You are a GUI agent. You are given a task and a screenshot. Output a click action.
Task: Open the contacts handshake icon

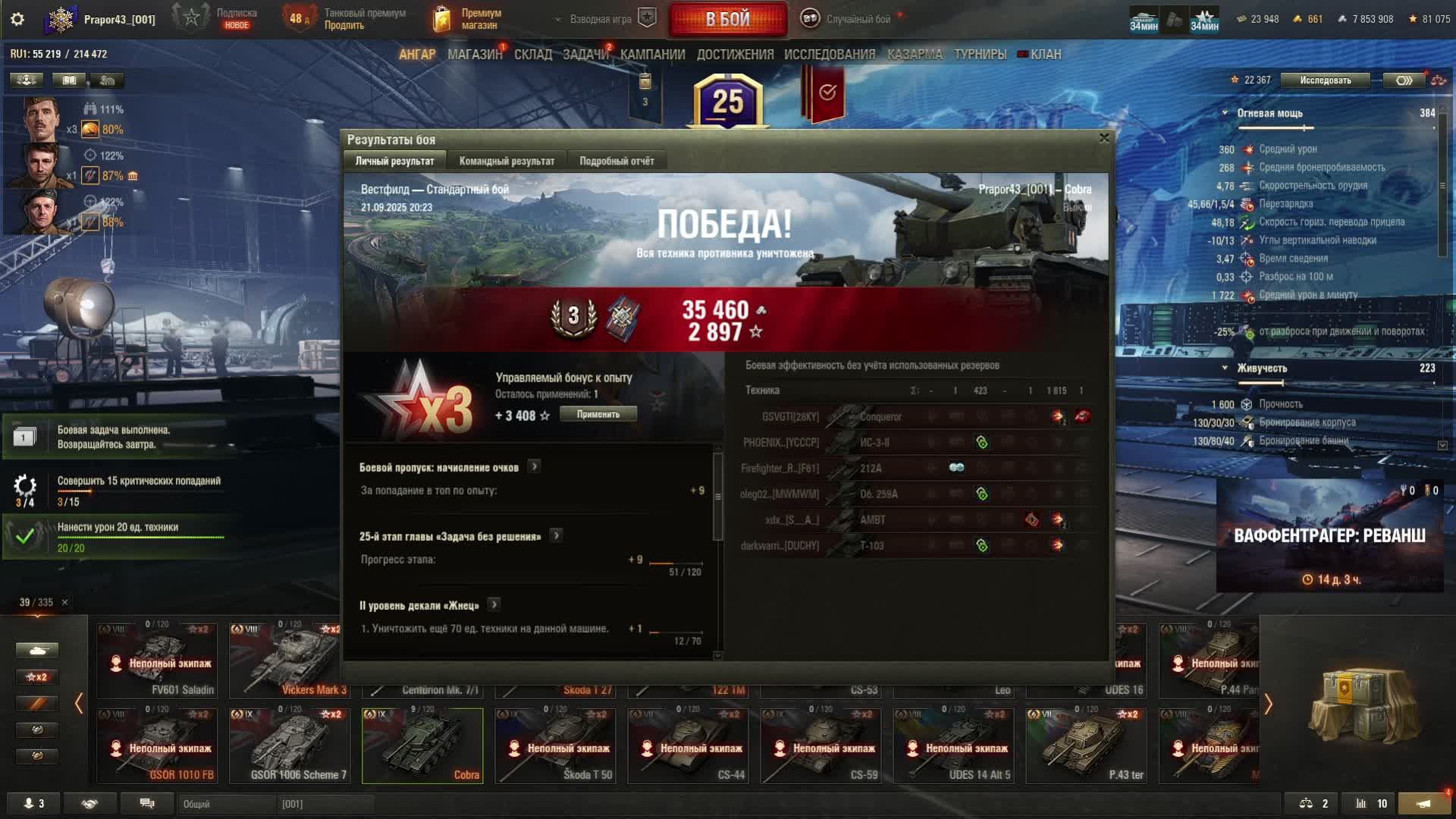89,804
